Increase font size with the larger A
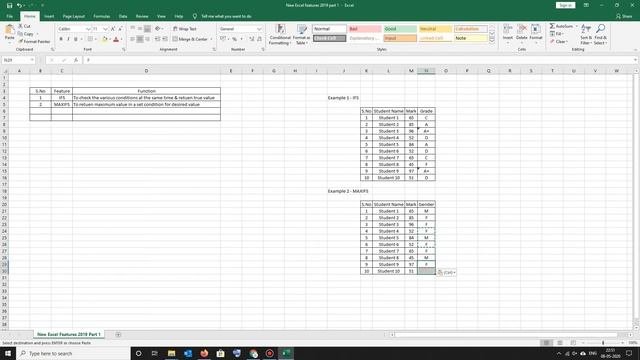The height and width of the screenshot is (360, 640). [x=113, y=29]
